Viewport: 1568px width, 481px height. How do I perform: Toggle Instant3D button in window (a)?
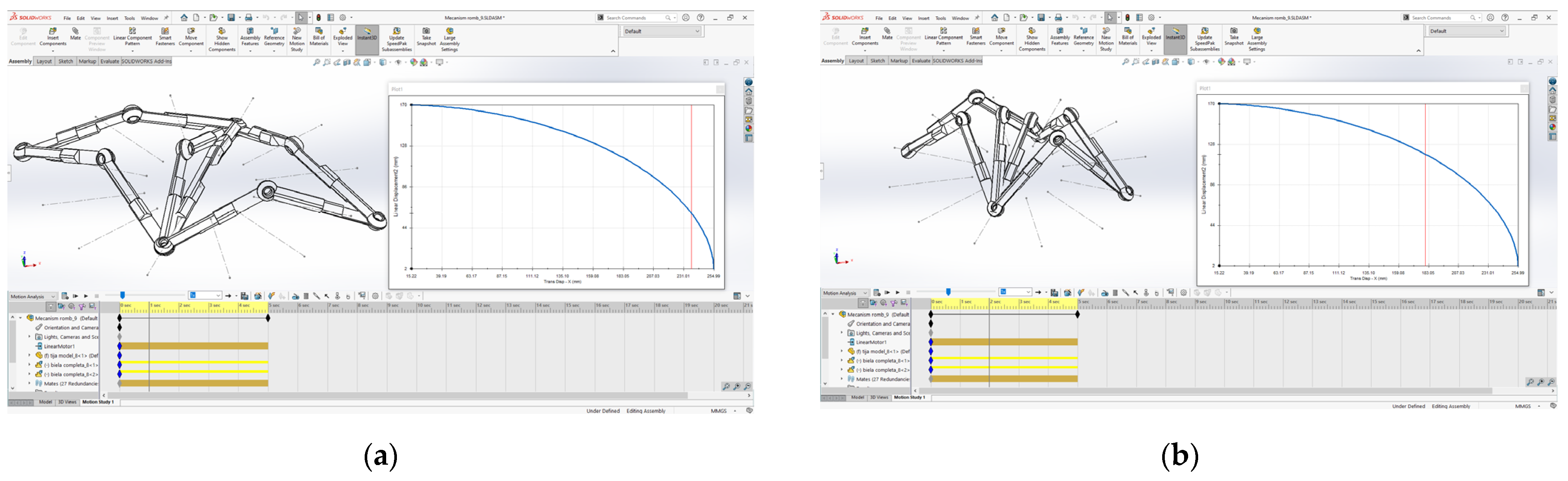click(367, 32)
